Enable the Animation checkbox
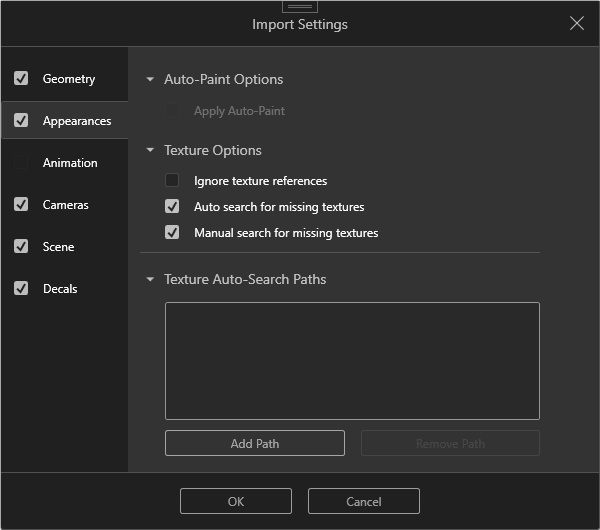This screenshot has height=530, width=600. click(x=21, y=163)
